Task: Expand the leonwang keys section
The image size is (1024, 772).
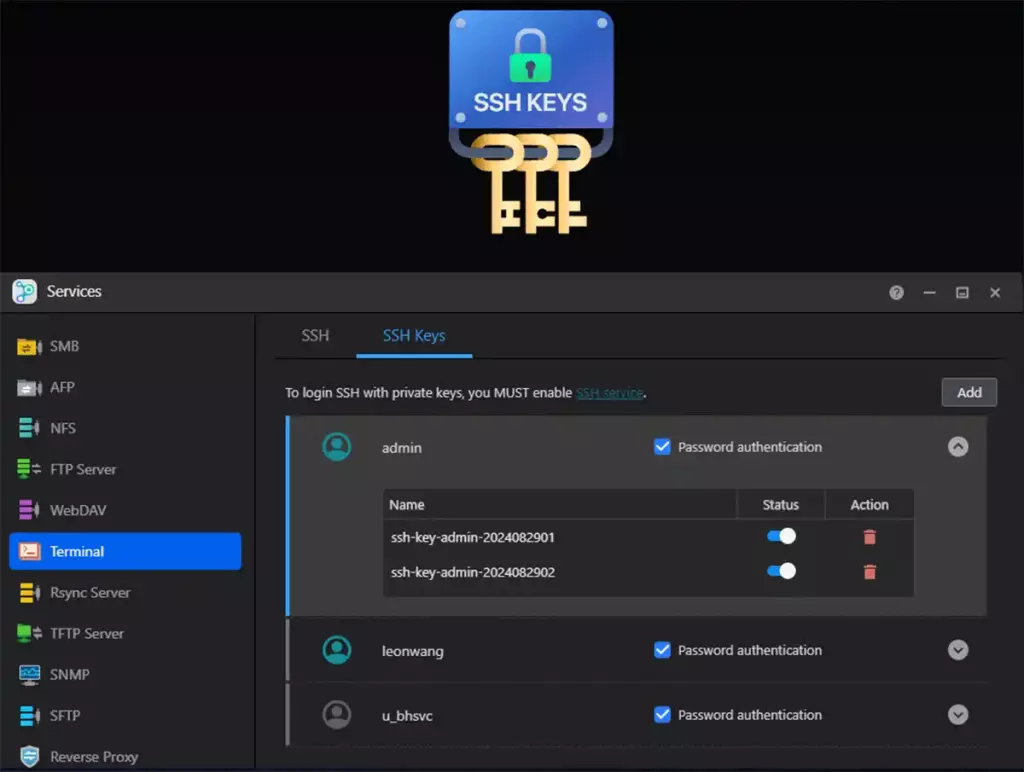Action: (958, 650)
